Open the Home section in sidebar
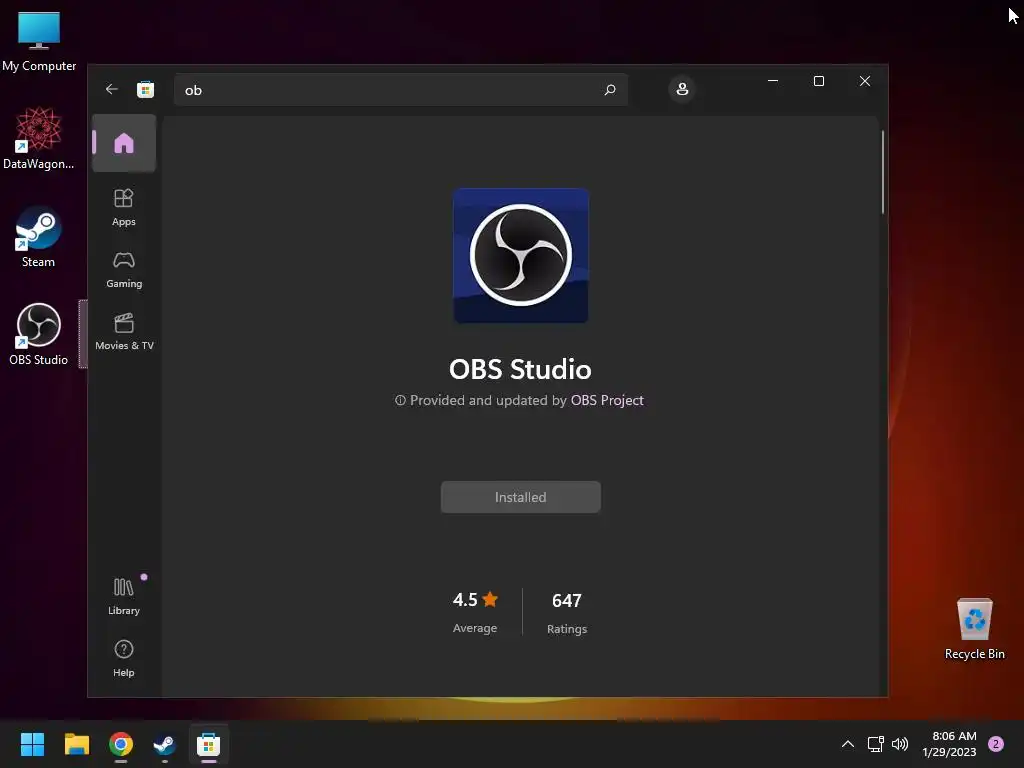1024x768 pixels. tap(124, 143)
